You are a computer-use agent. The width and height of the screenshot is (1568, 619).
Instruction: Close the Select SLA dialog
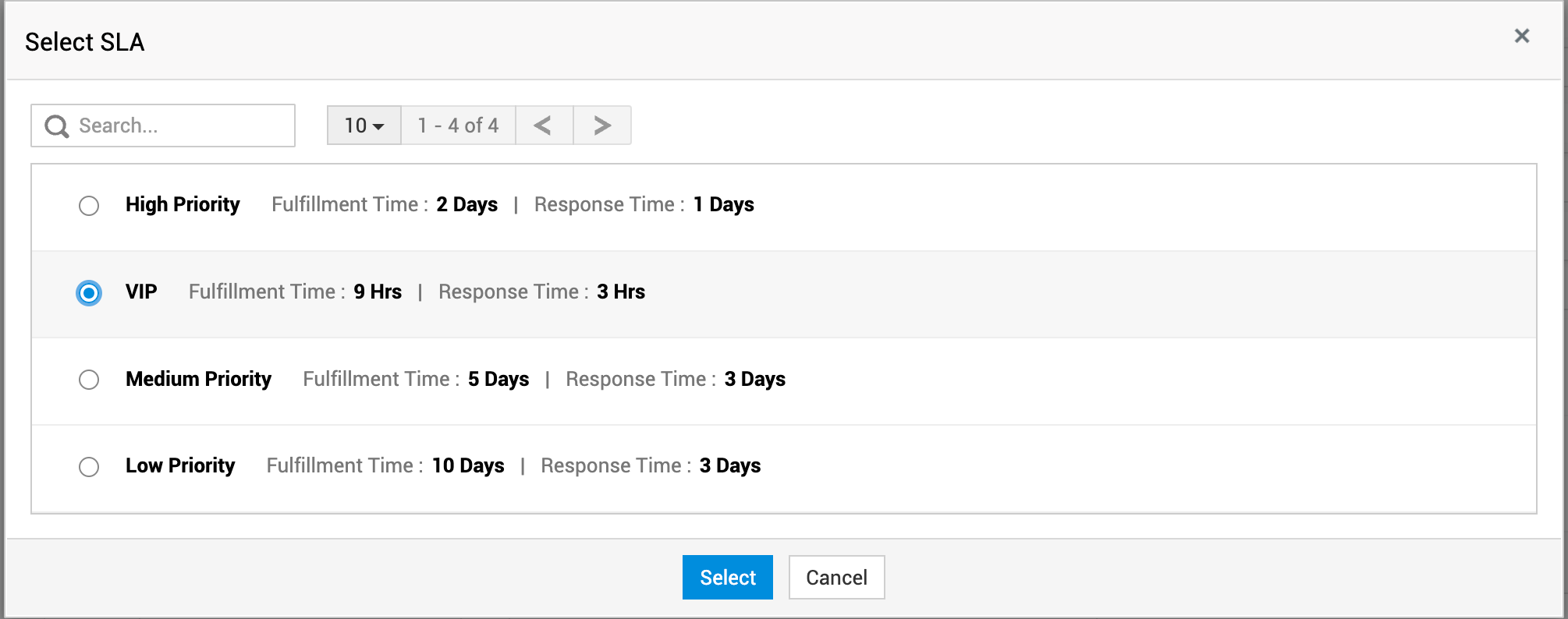[1521, 36]
